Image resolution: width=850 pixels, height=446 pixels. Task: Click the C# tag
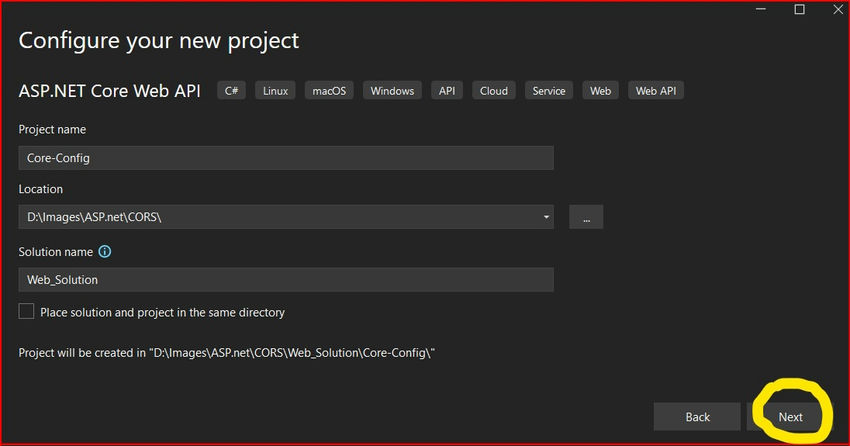tap(232, 91)
